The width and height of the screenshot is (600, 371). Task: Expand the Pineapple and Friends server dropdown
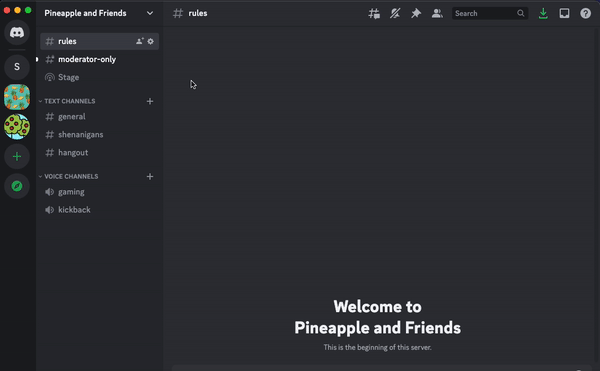coord(150,13)
